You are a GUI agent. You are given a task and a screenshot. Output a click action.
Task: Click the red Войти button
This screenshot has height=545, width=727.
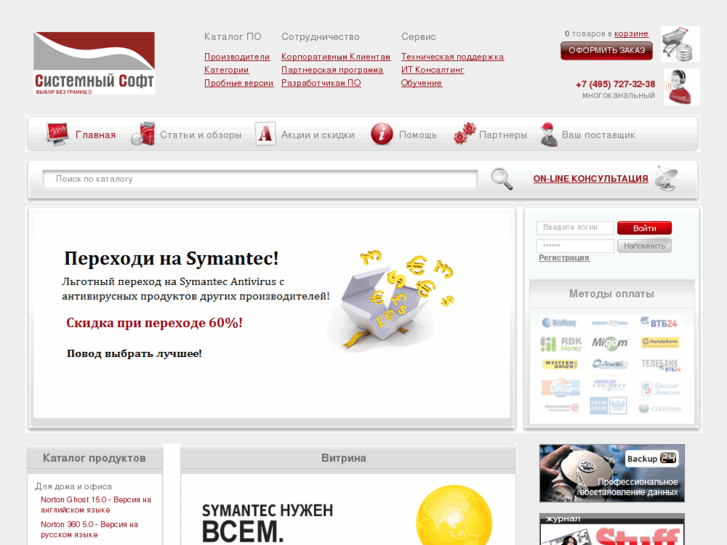coord(644,228)
